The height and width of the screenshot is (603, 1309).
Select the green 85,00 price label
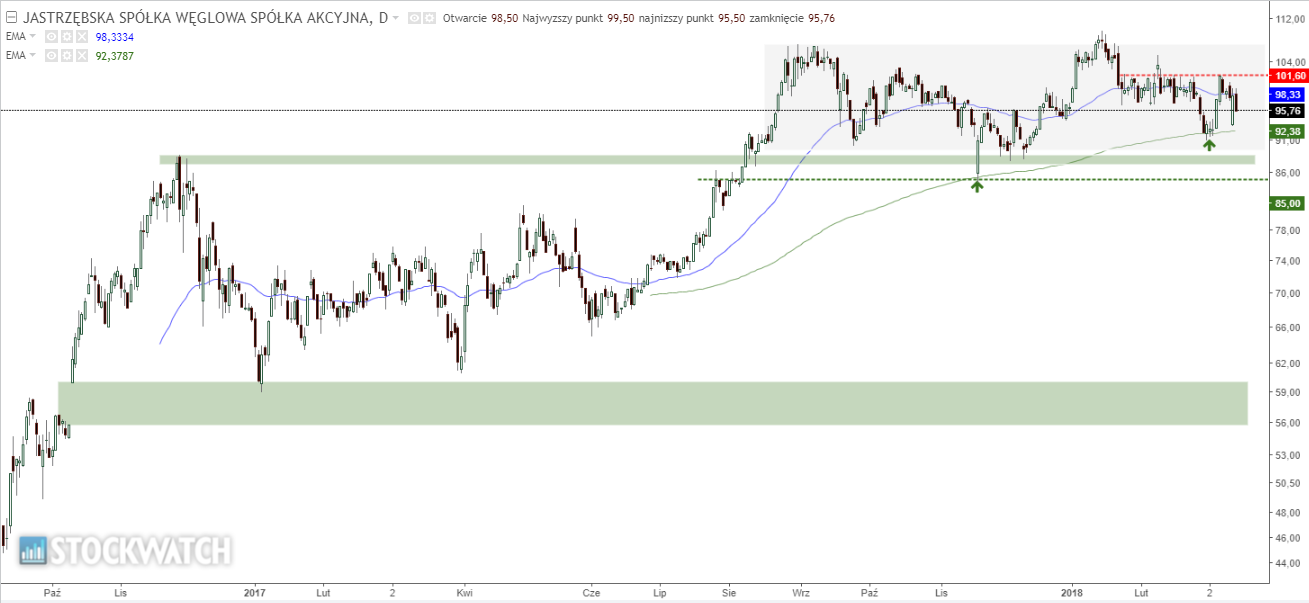click(x=1287, y=204)
